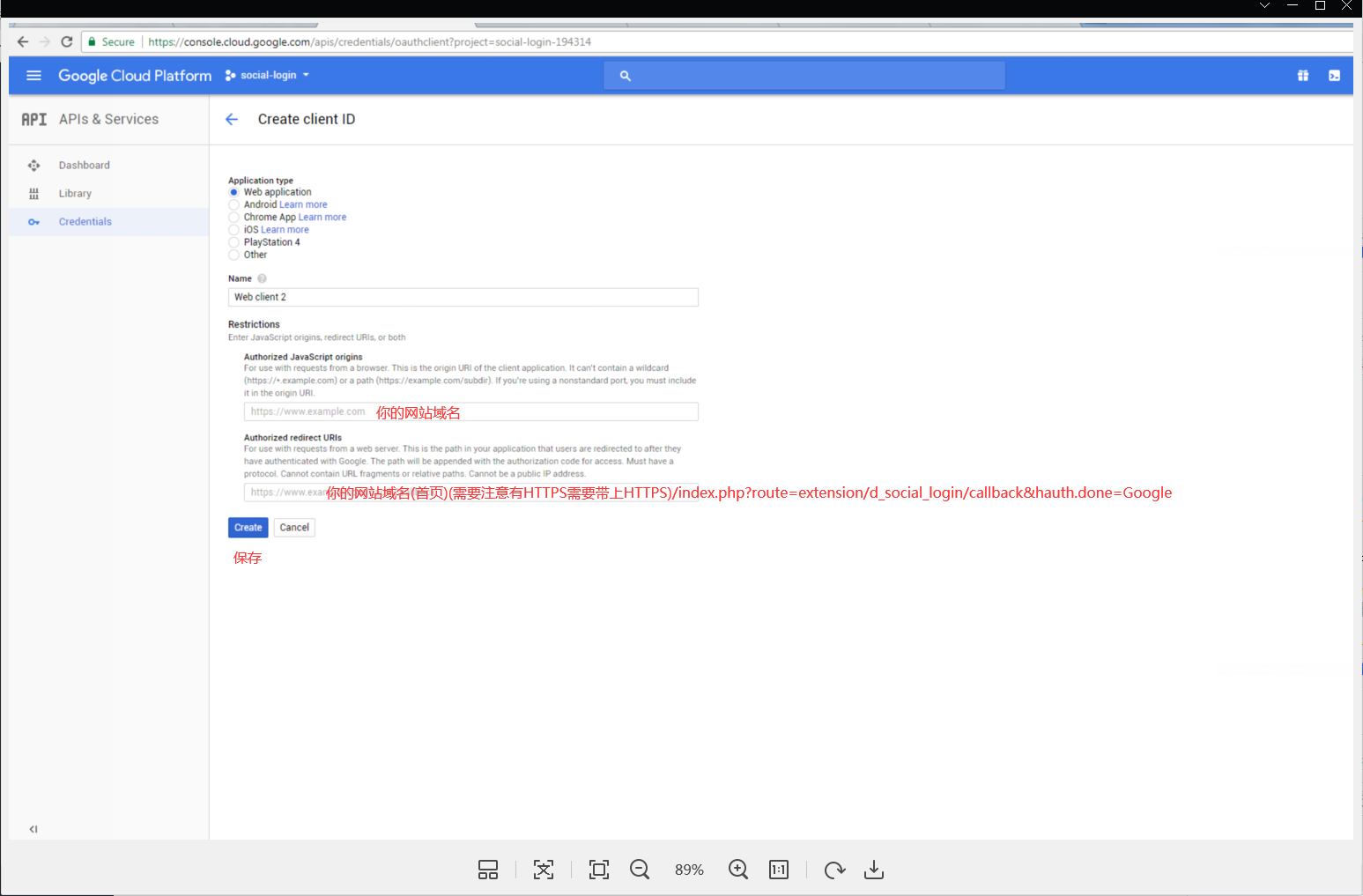
Task: Click the Name help question icon
Action: point(262,278)
